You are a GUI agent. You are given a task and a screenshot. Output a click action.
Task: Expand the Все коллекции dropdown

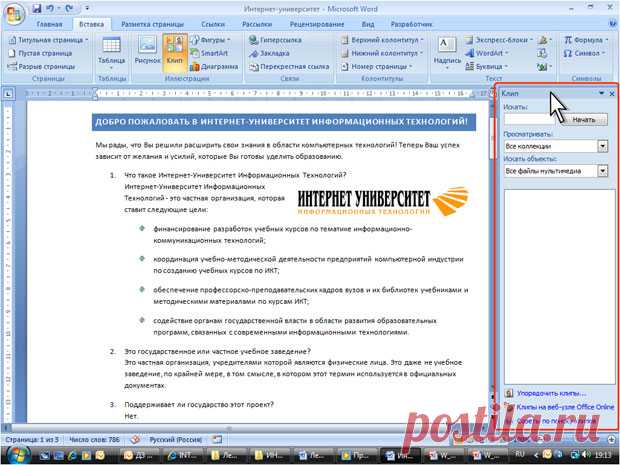click(602, 146)
